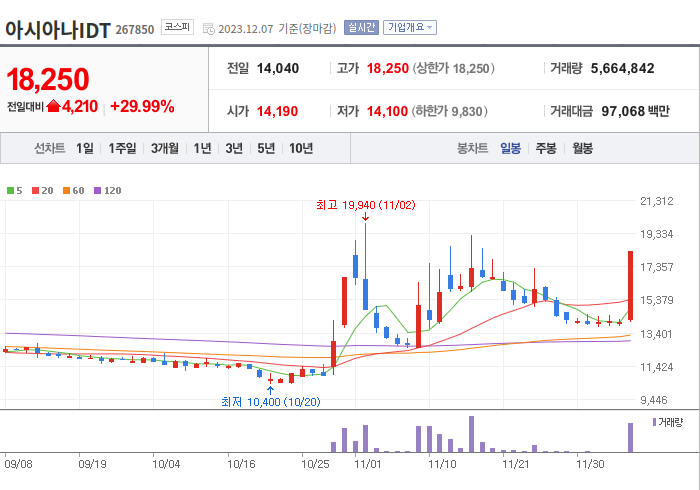Click the 거래대금 value 97,068 백만
Viewport: 700px width, 490px height.
coord(635,111)
